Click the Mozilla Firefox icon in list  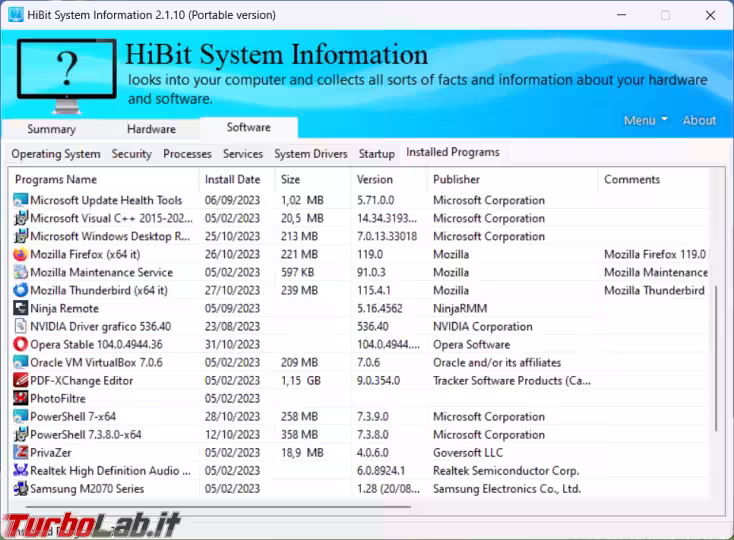21,255
